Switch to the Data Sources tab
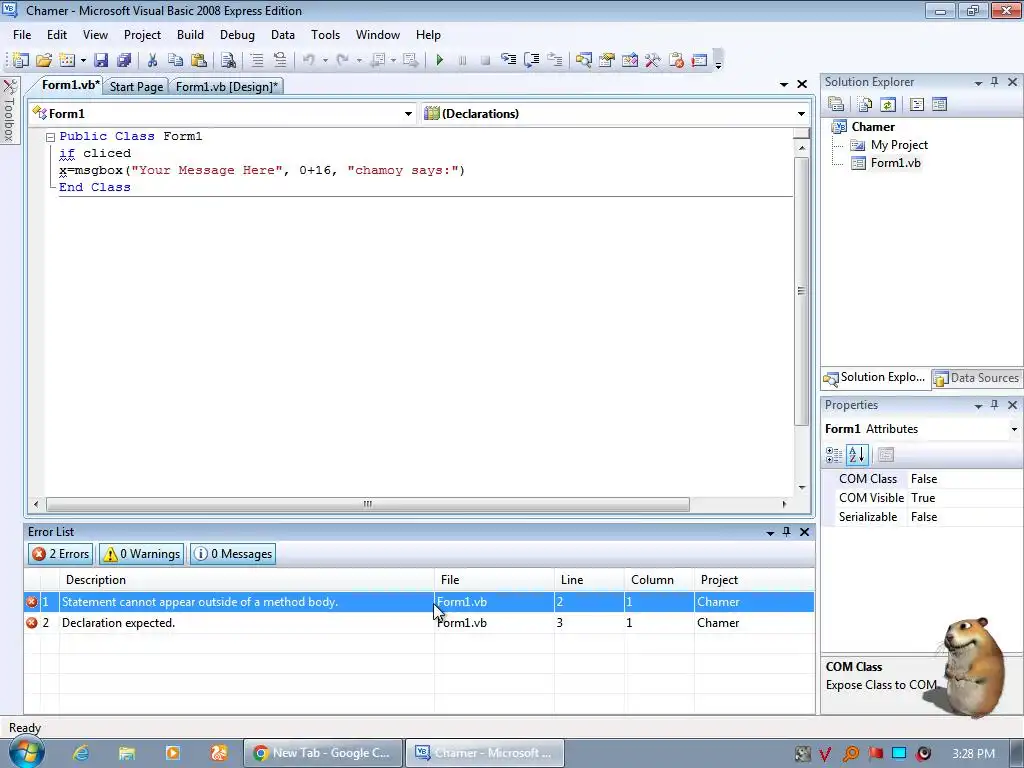This screenshot has width=1024, height=768. pos(977,378)
